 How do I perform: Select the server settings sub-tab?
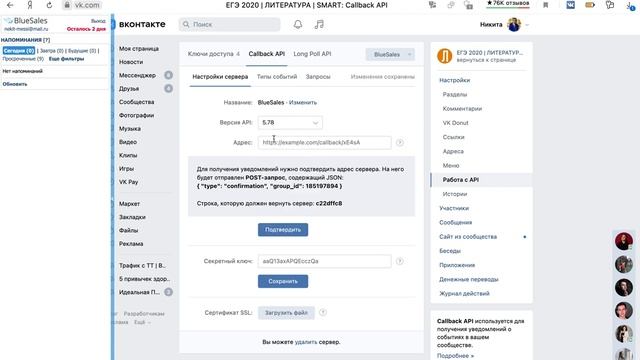pyautogui.click(x=220, y=77)
